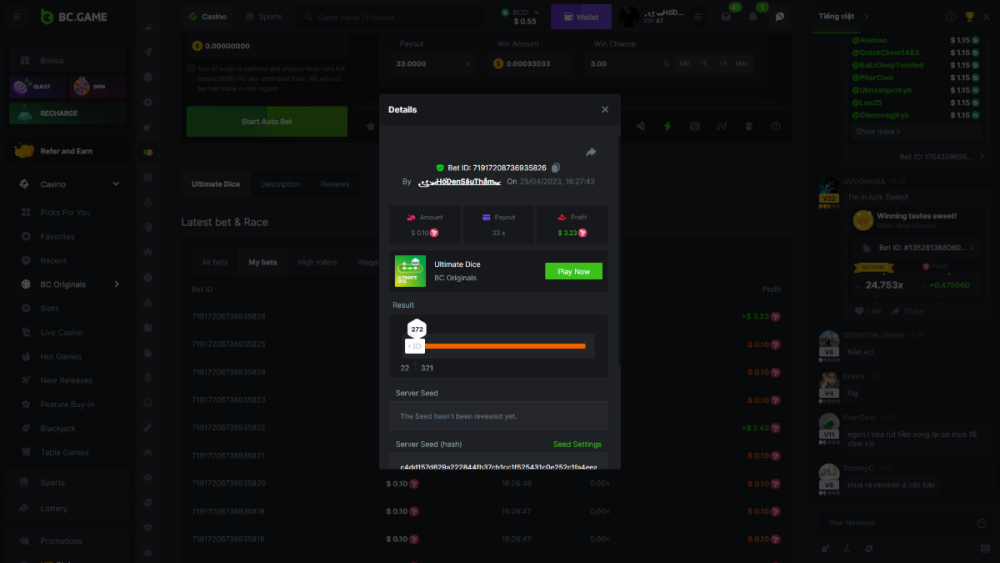1000x563 pixels.
Task: Copy the Bet ID using the copy icon
Action: click(x=556, y=168)
